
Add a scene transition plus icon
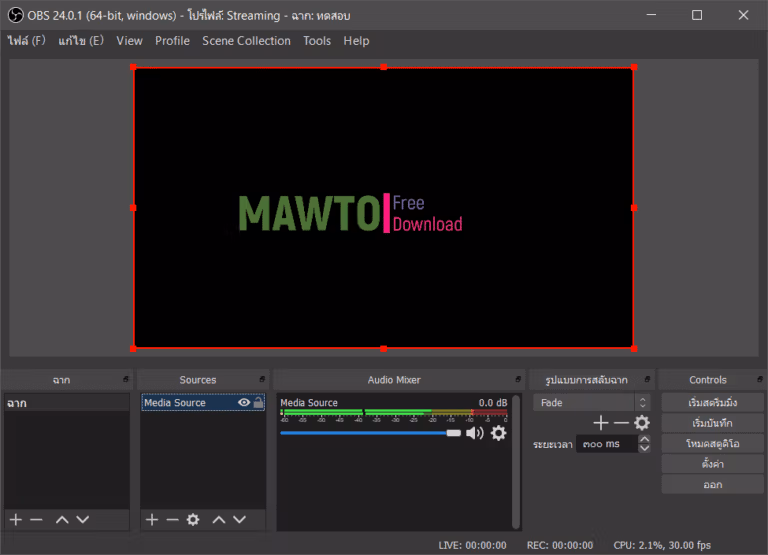click(x=600, y=422)
